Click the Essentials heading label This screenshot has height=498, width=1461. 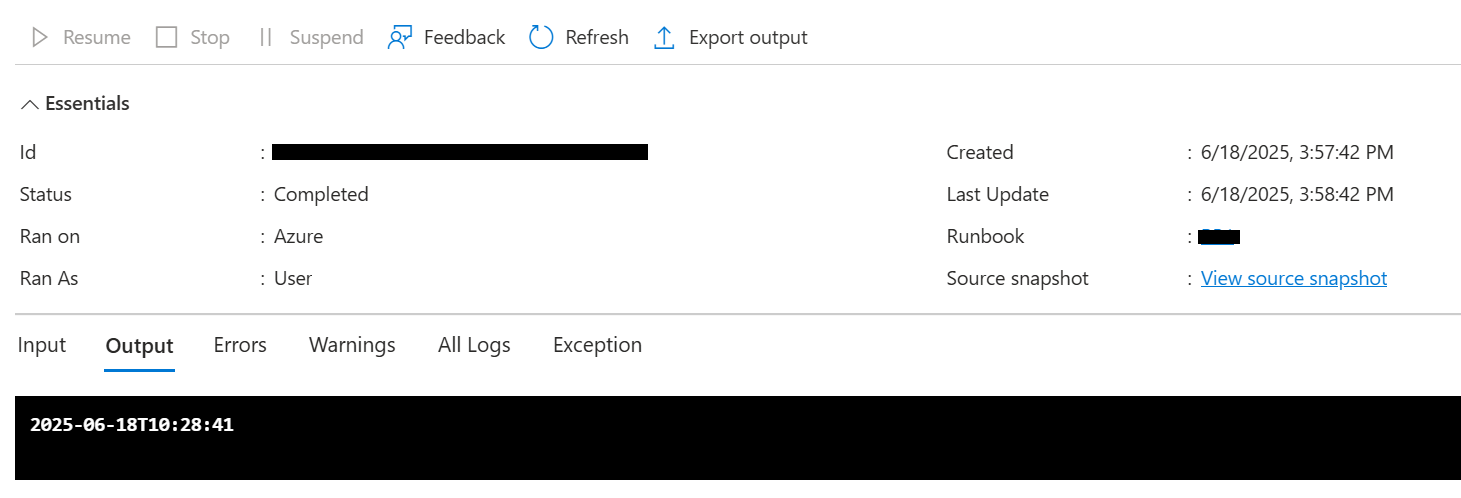(x=87, y=103)
